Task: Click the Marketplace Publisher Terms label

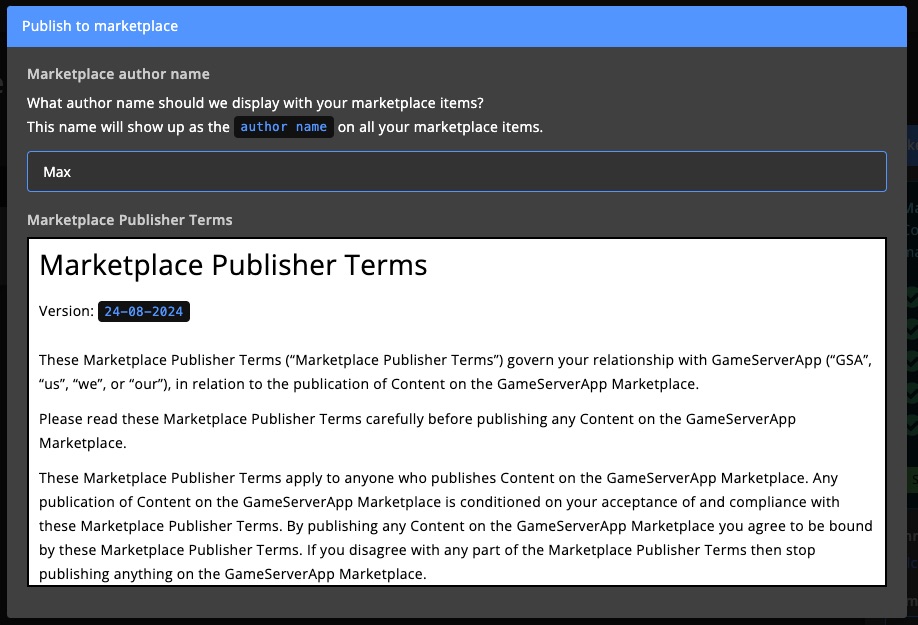Action: 129,220
